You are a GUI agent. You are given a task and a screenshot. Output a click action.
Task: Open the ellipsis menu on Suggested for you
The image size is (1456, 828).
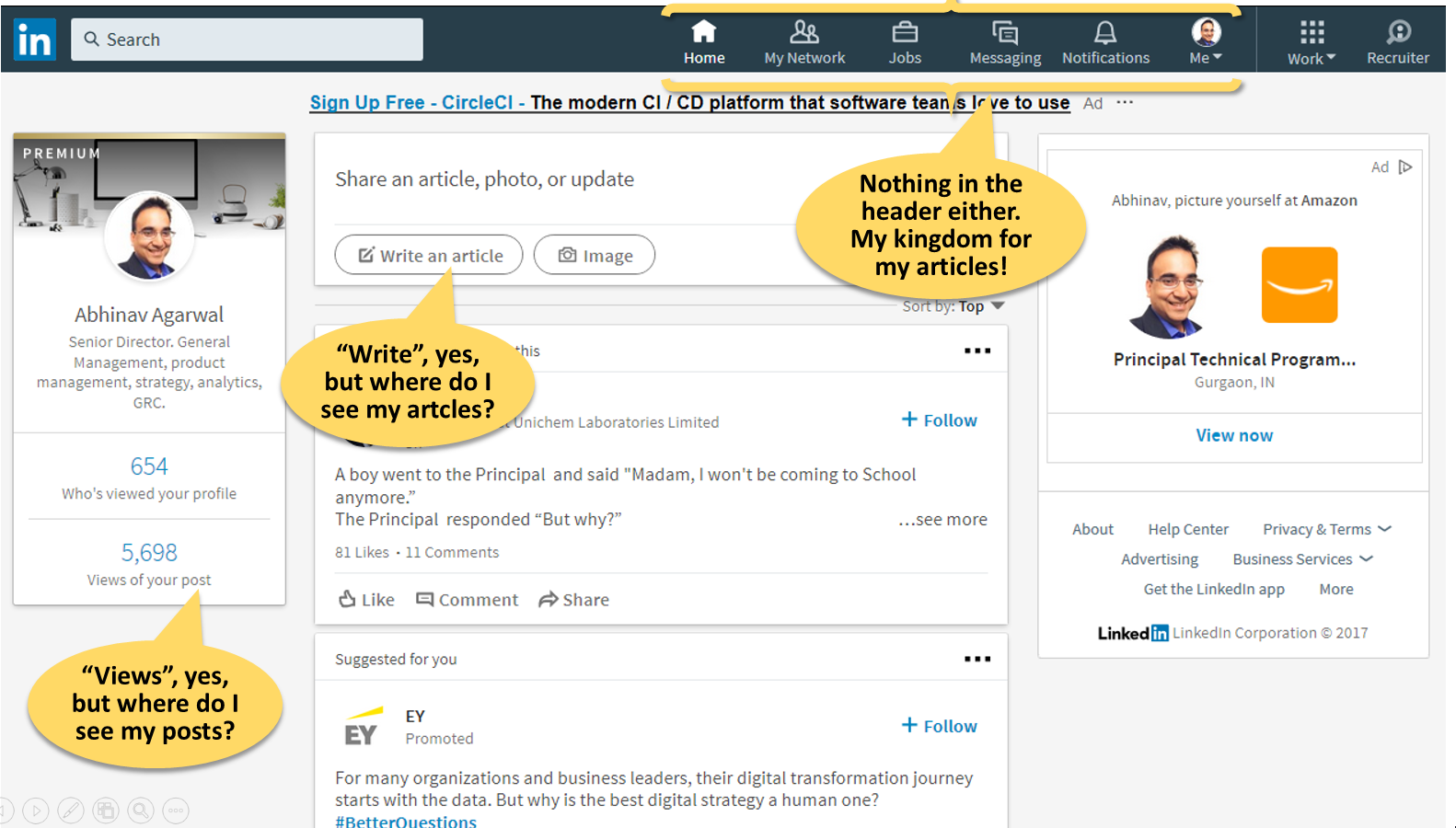coord(977,659)
